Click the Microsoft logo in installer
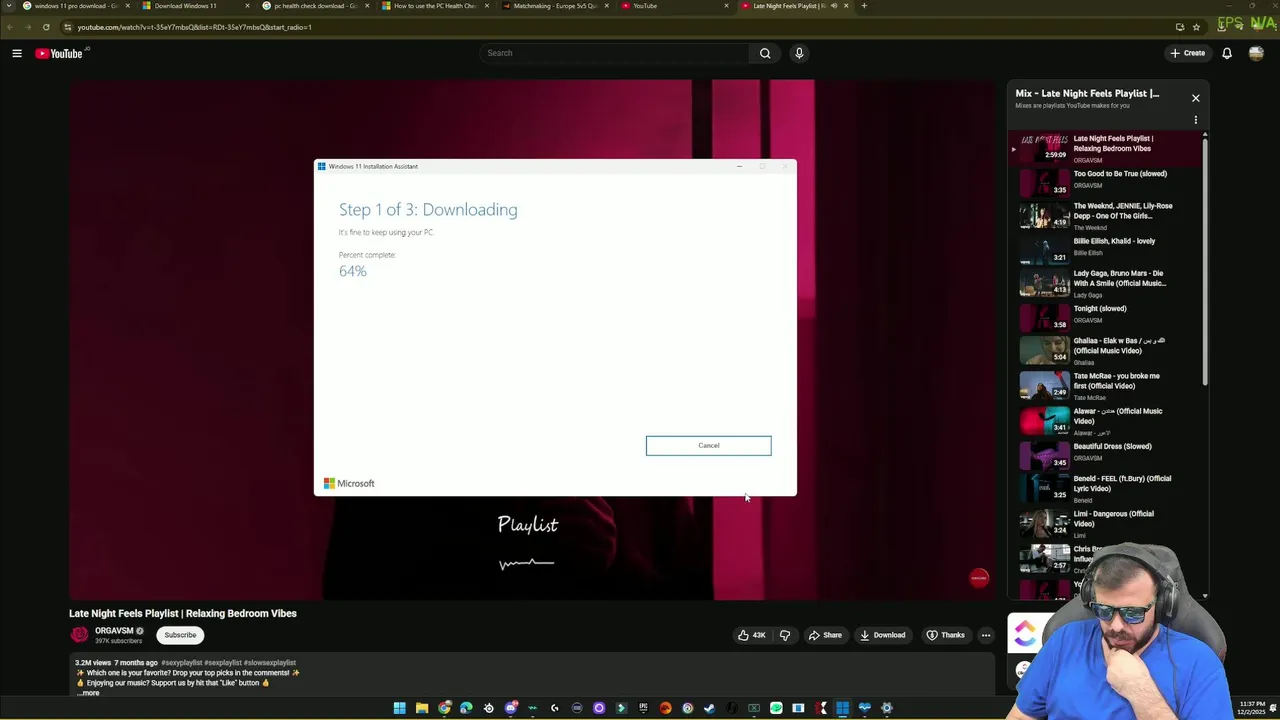This screenshot has height=720, width=1280. [x=349, y=483]
